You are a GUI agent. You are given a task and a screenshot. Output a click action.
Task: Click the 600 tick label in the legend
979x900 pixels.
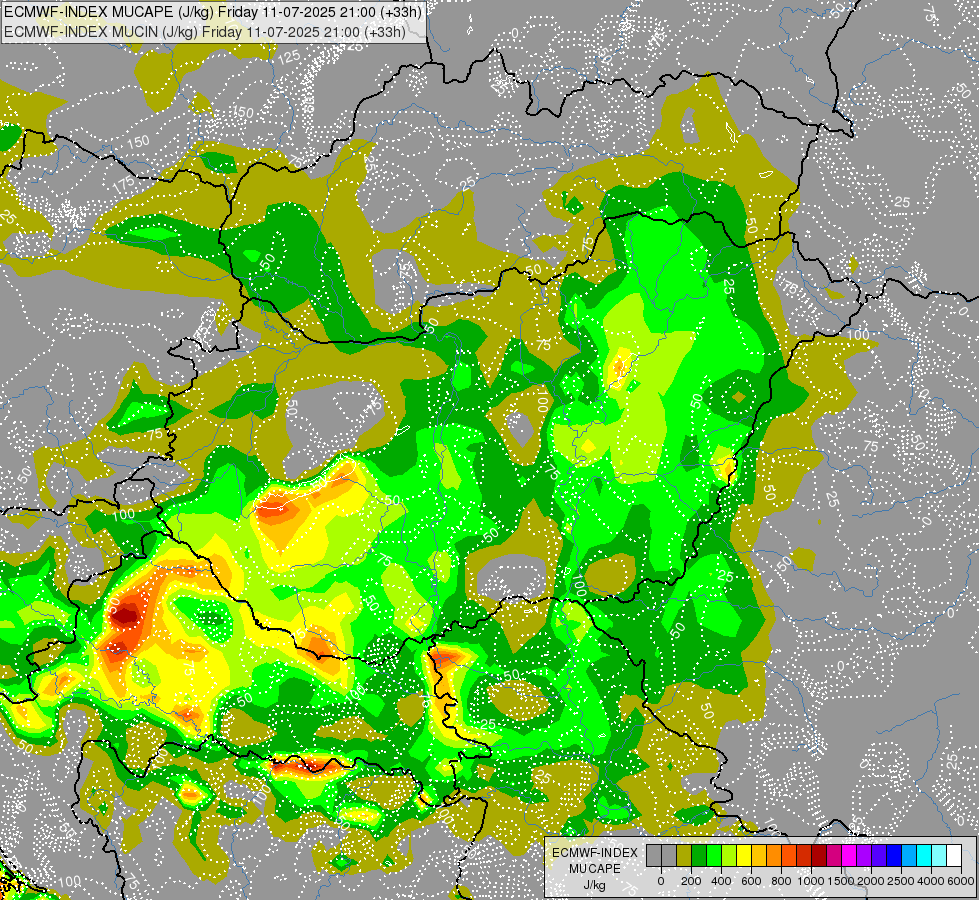point(751,881)
